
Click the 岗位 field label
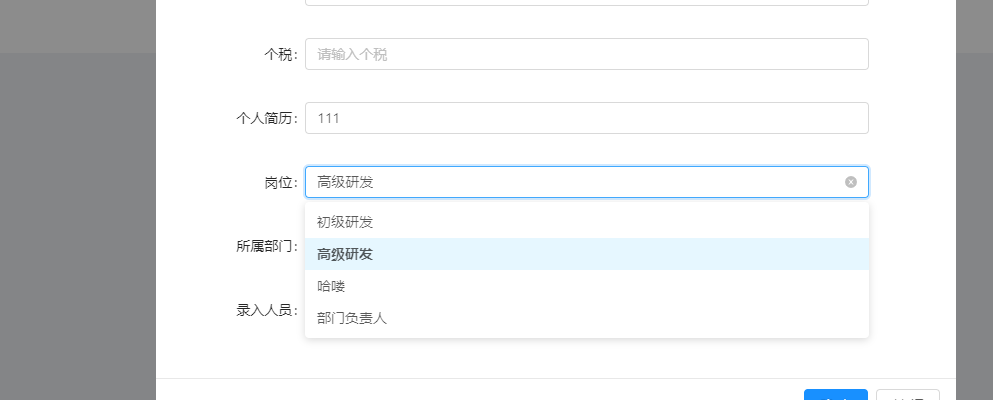[274, 182]
